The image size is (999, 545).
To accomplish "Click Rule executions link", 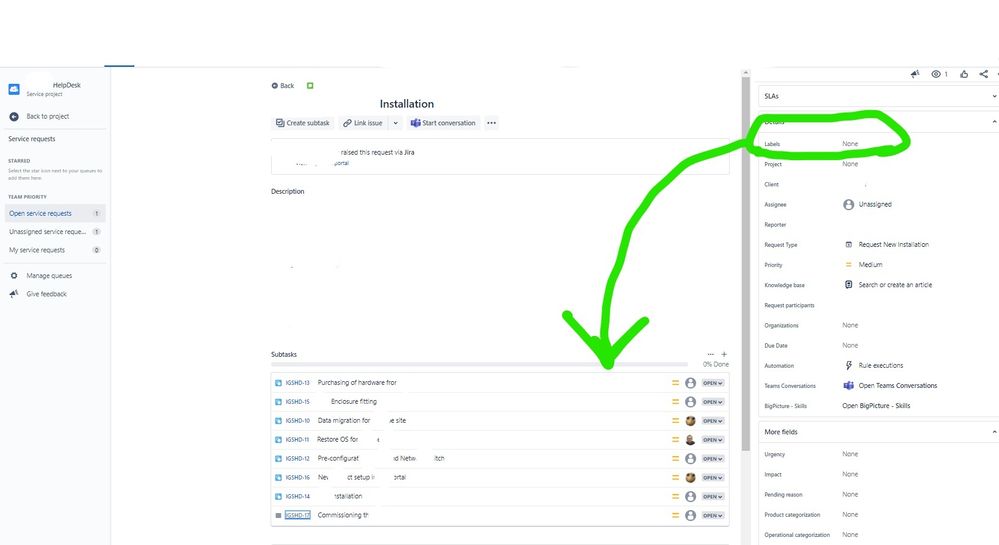I will (880, 366).
